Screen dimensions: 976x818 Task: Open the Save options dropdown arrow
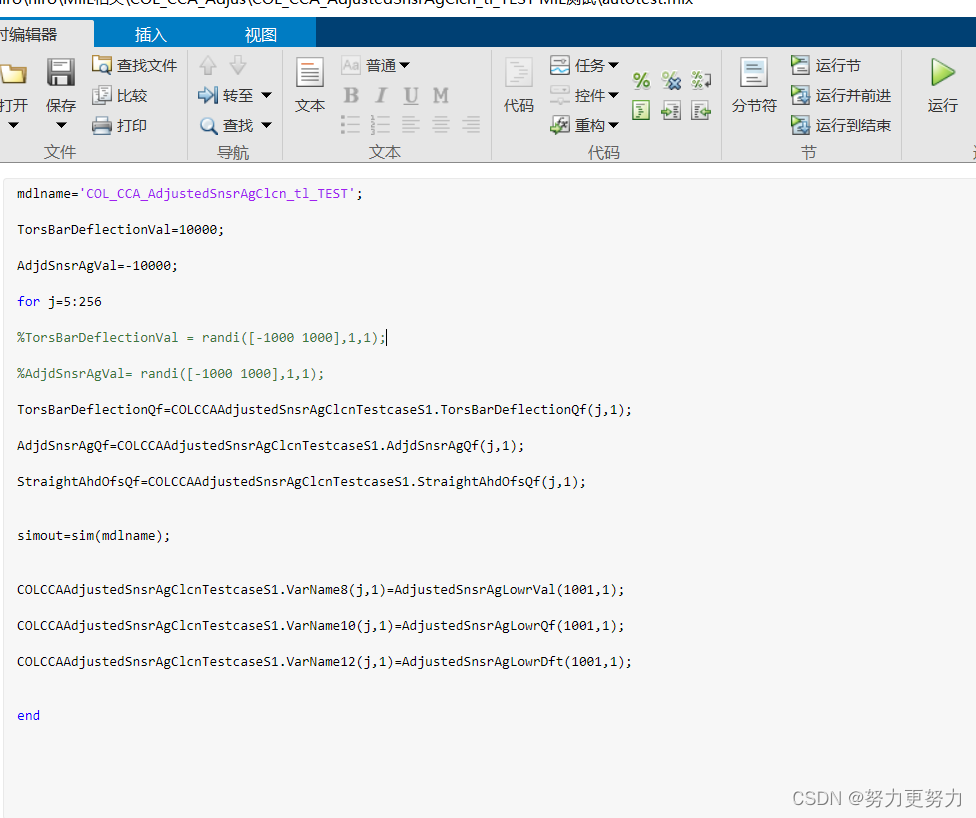click(61, 125)
